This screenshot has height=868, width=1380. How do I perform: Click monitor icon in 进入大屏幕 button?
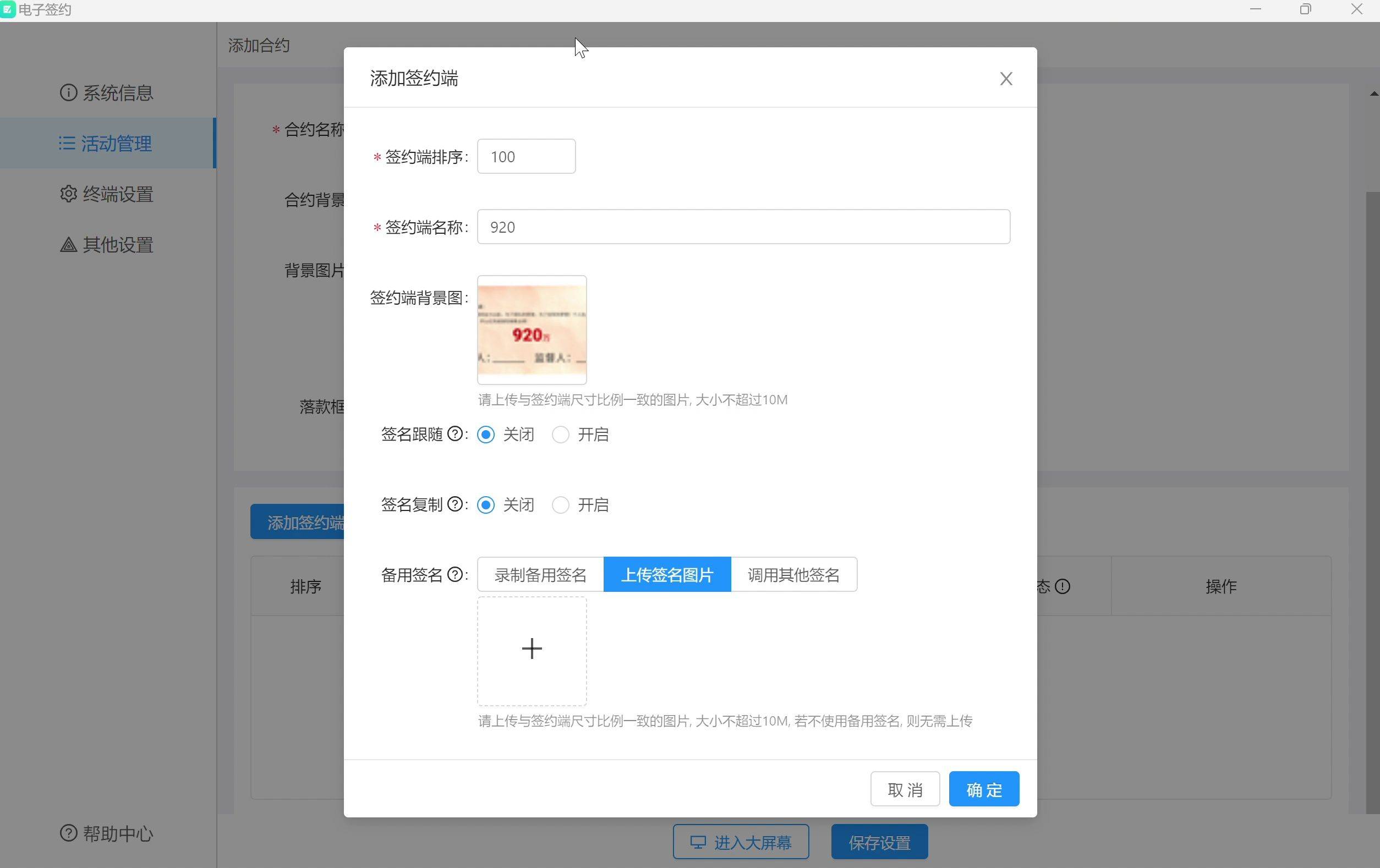(698, 842)
